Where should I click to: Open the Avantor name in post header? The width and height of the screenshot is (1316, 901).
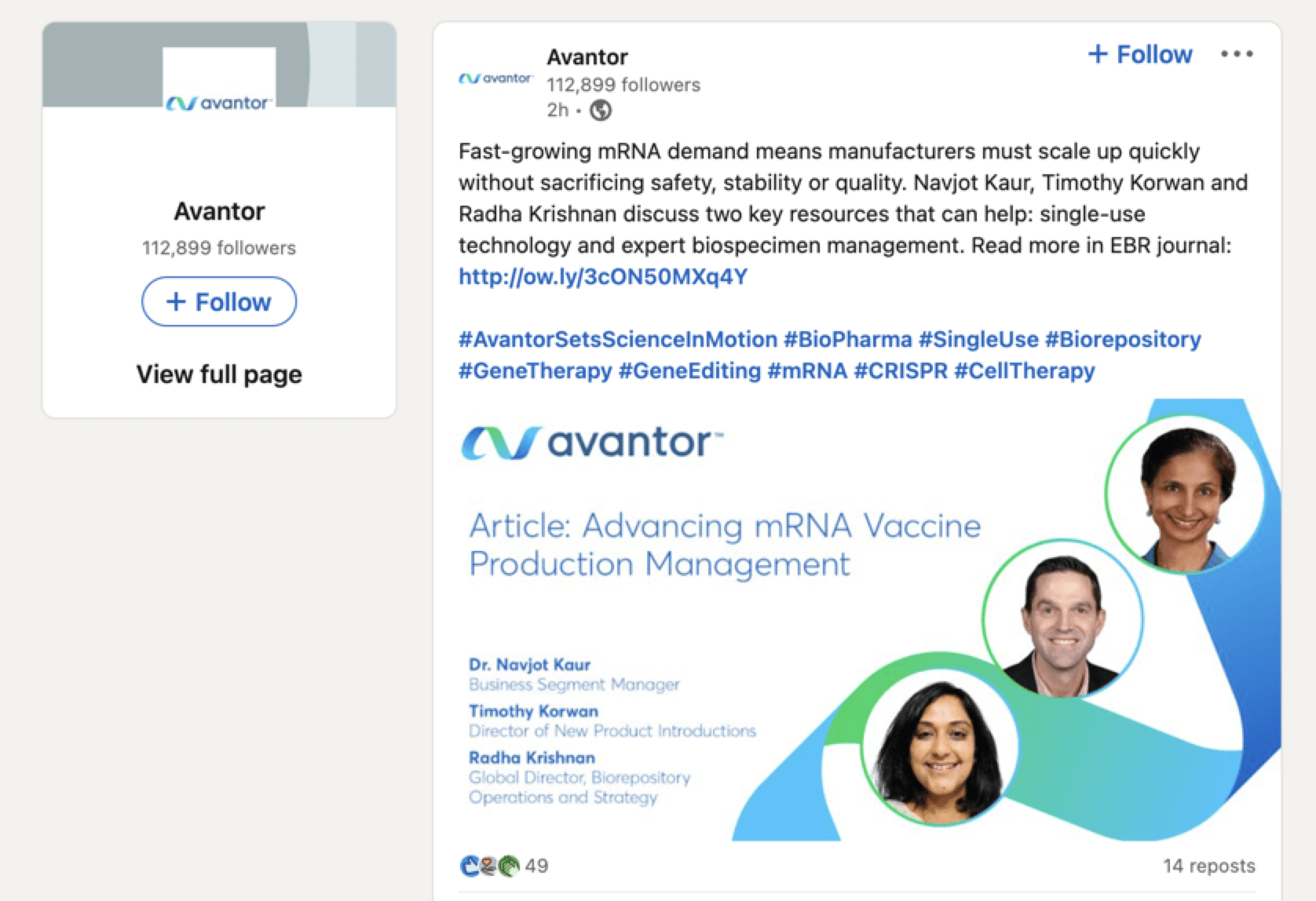[x=587, y=57]
